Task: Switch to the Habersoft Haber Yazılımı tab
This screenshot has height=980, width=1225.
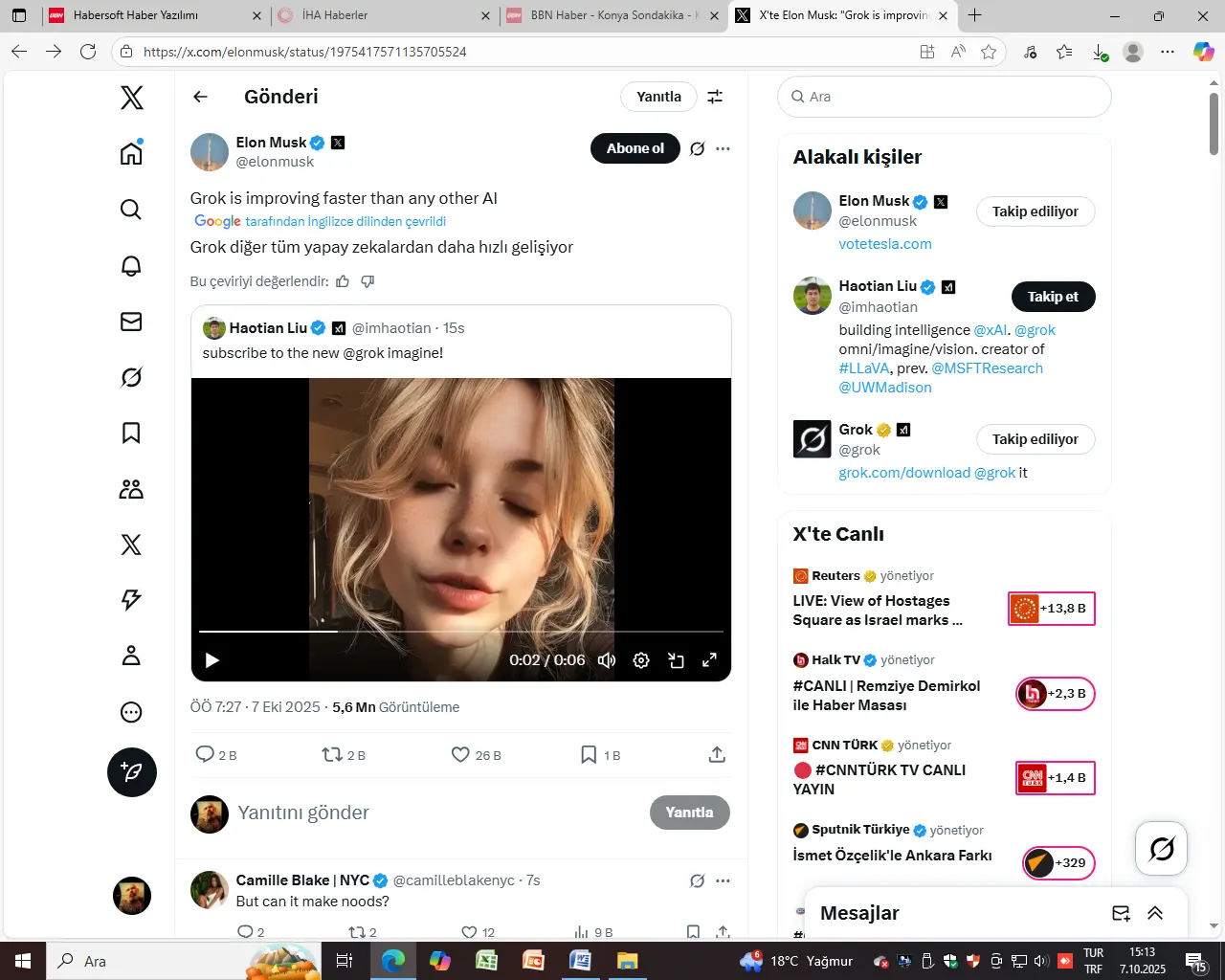Action: [x=153, y=15]
